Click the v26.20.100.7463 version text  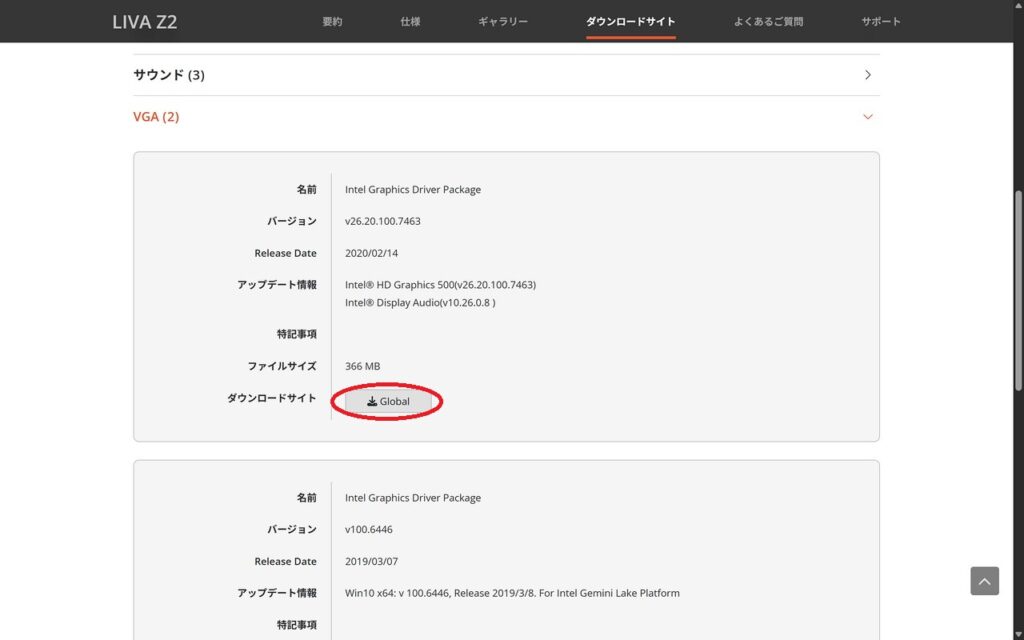click(383, 221)
